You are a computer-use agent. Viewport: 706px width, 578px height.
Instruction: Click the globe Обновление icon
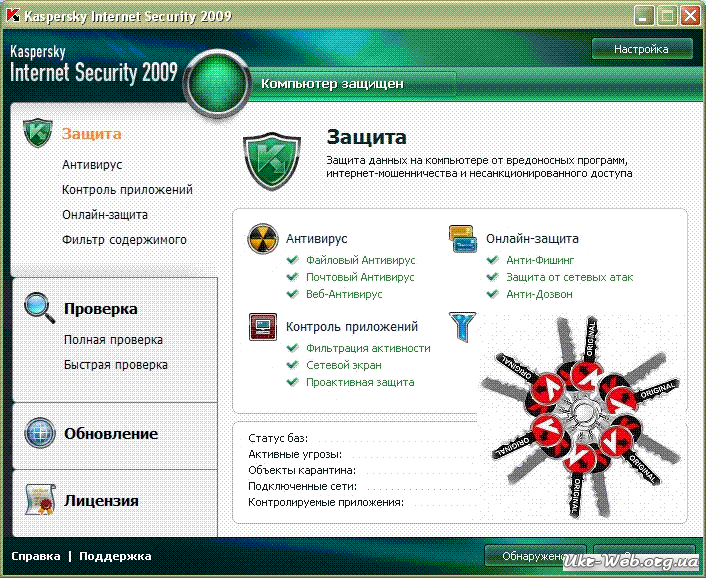pos(40,433)
